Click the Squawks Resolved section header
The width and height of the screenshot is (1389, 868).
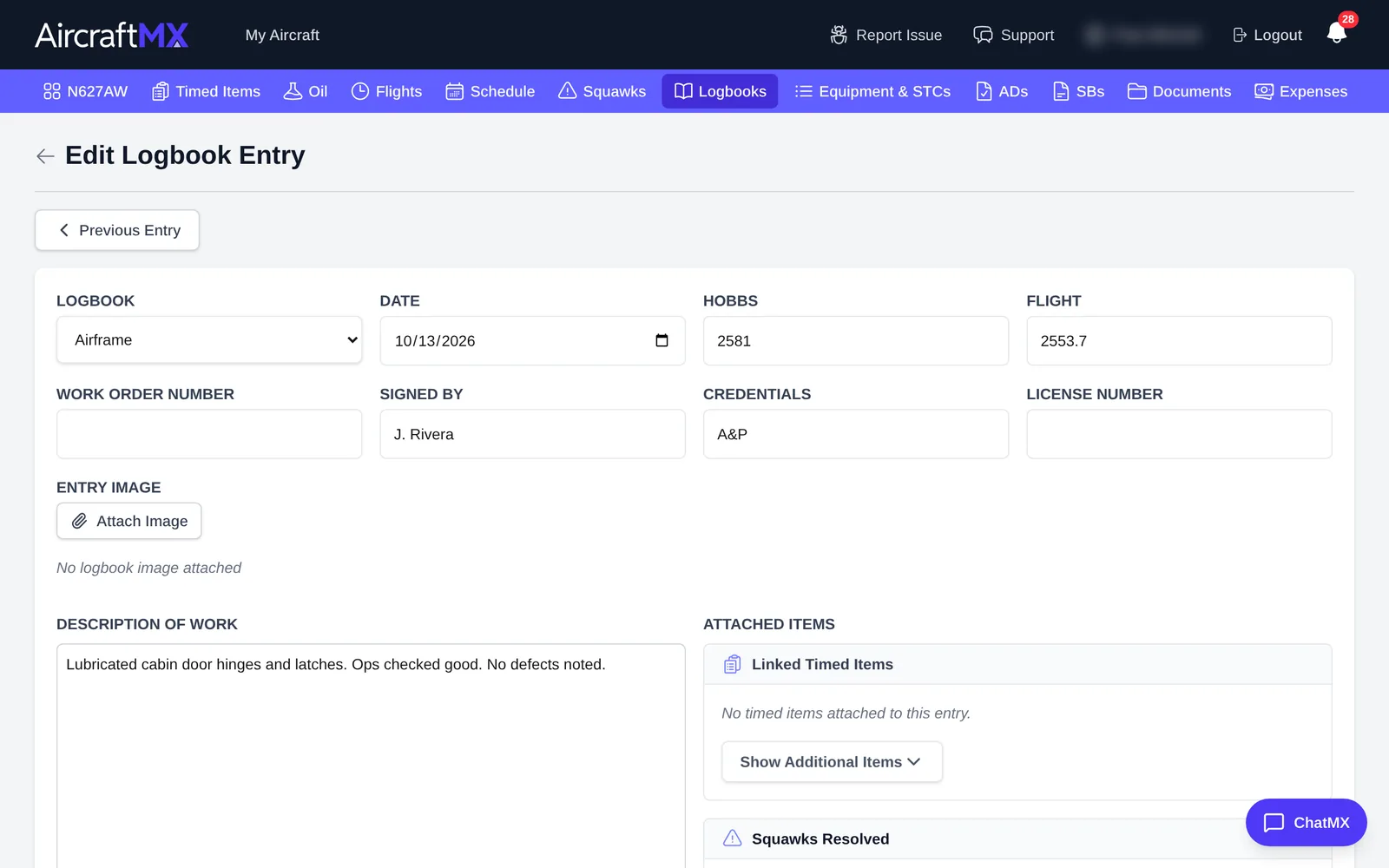1017,838
